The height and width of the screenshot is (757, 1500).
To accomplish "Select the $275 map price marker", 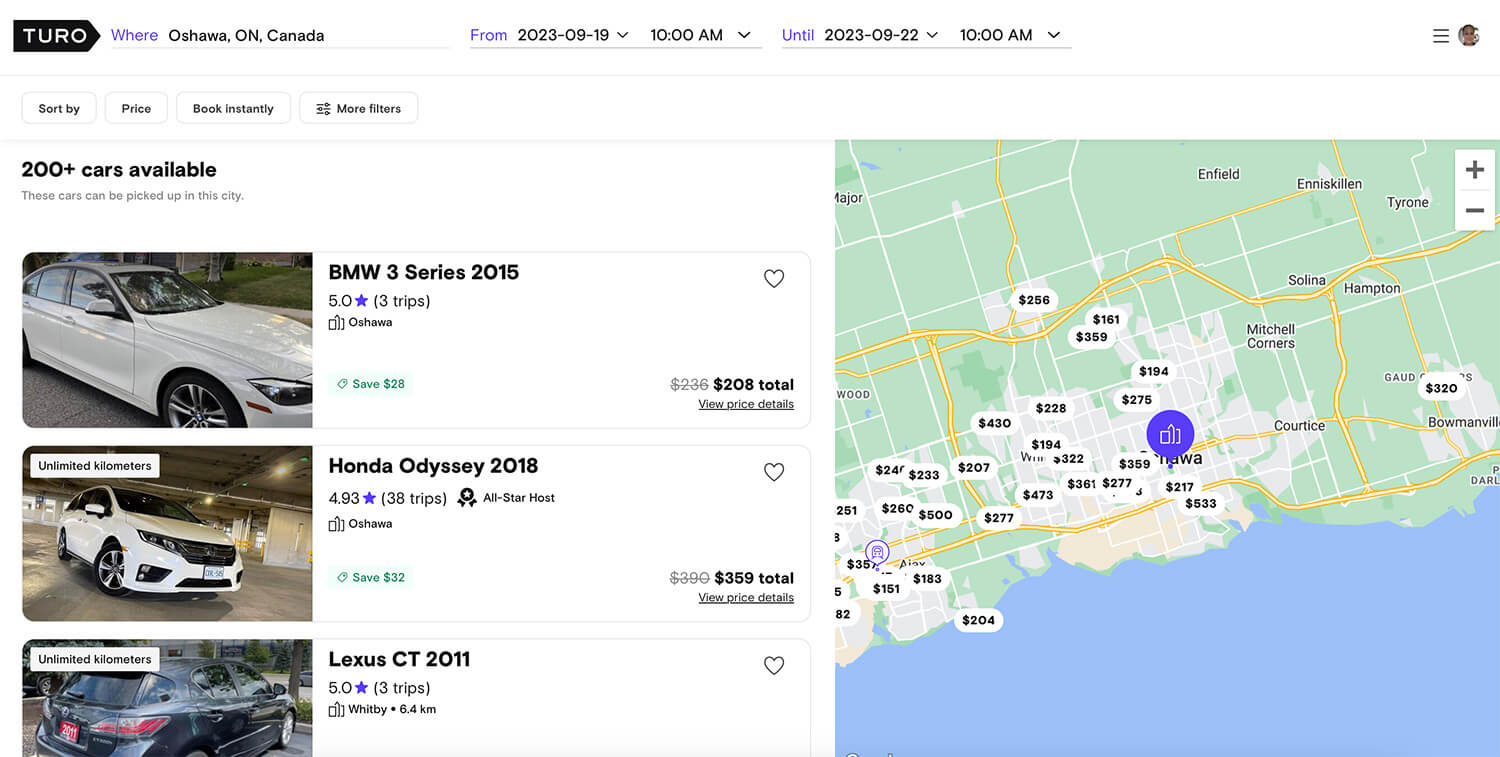I will point(1136,400).
